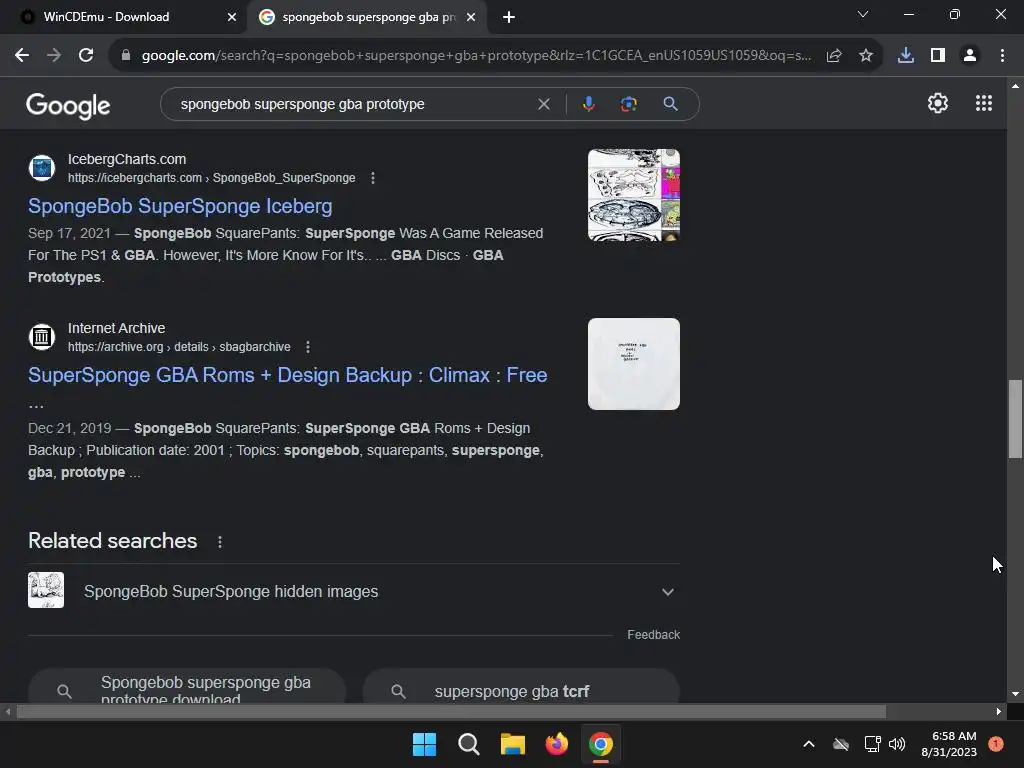Image resolution: width=1024 pixels, height=768 pixels.
Task: Open network status tray icon
Action: [872, 744]
